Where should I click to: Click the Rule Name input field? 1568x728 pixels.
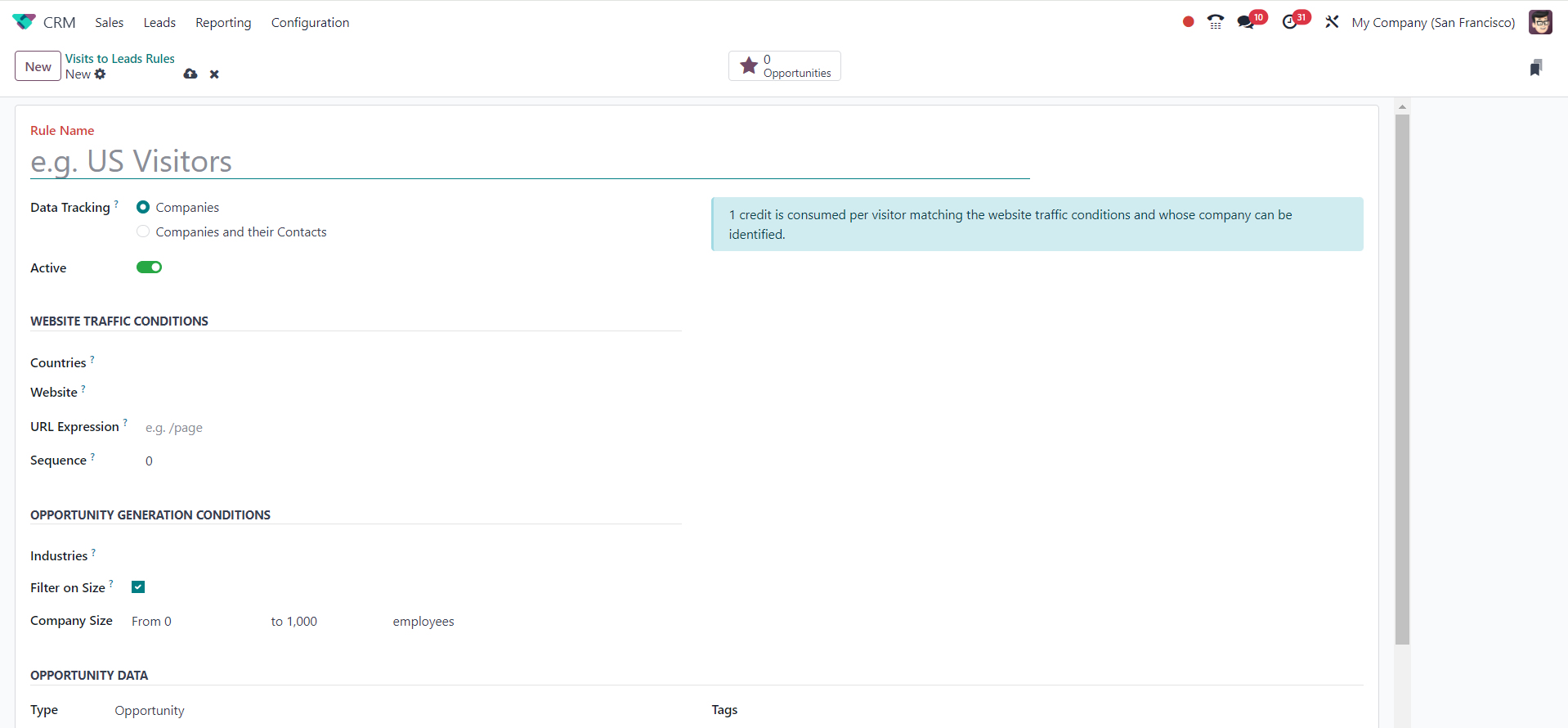[x=530, y=161]
